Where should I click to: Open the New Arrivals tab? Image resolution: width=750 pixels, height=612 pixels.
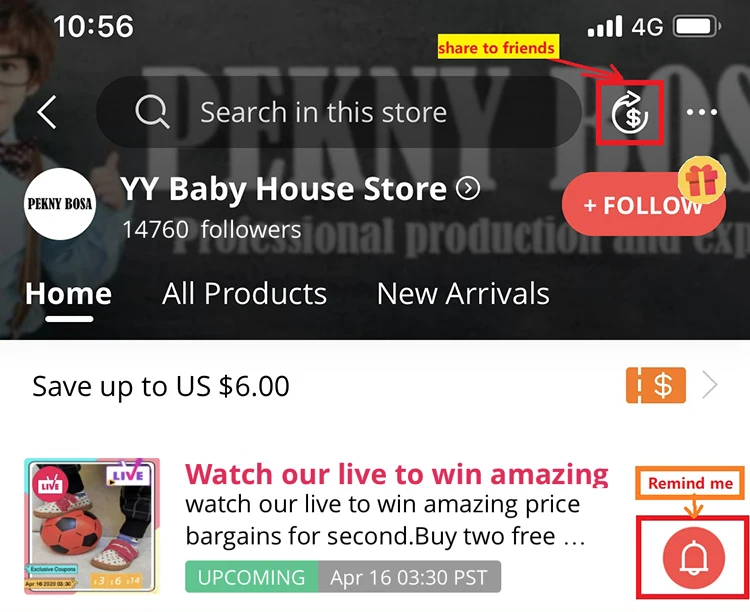pyautogui.click(x=463, y=293)
